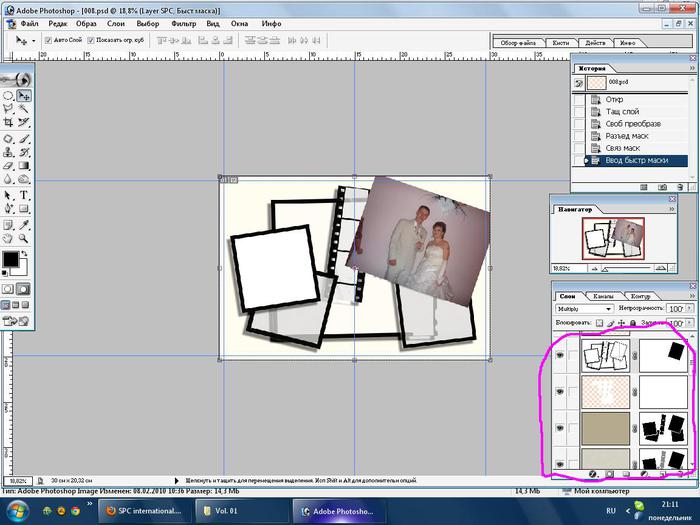Image resolution: width=700 pixels, height=525 pixels.
Task: Switch to the Каналы tab
Action: coord(603,296)
